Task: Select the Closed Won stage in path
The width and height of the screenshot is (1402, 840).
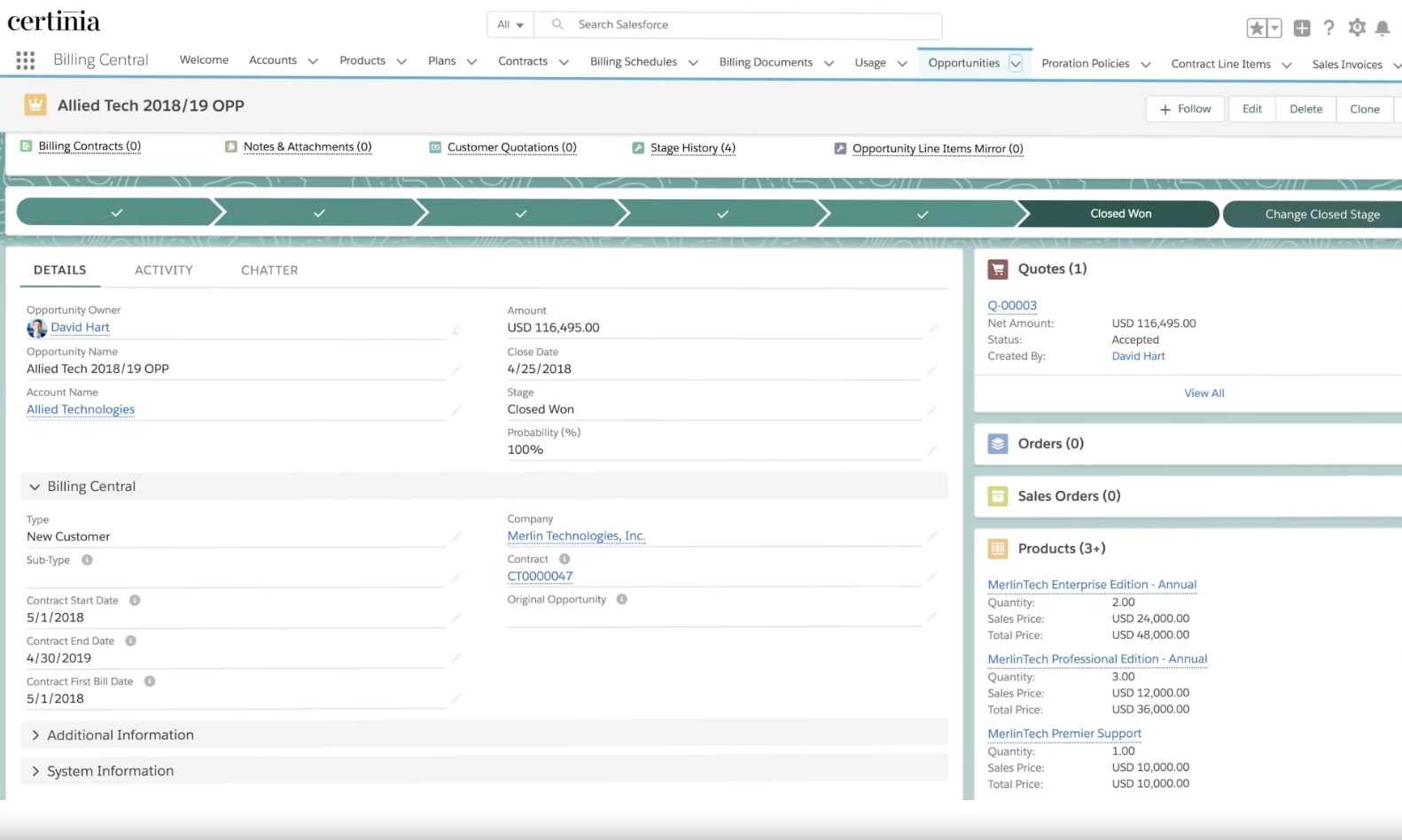Action: 1121,214
